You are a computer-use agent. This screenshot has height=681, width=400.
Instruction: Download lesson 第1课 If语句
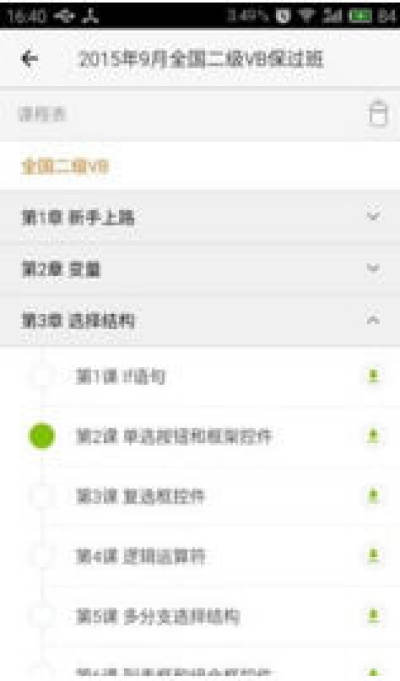(x=373, y=376)
